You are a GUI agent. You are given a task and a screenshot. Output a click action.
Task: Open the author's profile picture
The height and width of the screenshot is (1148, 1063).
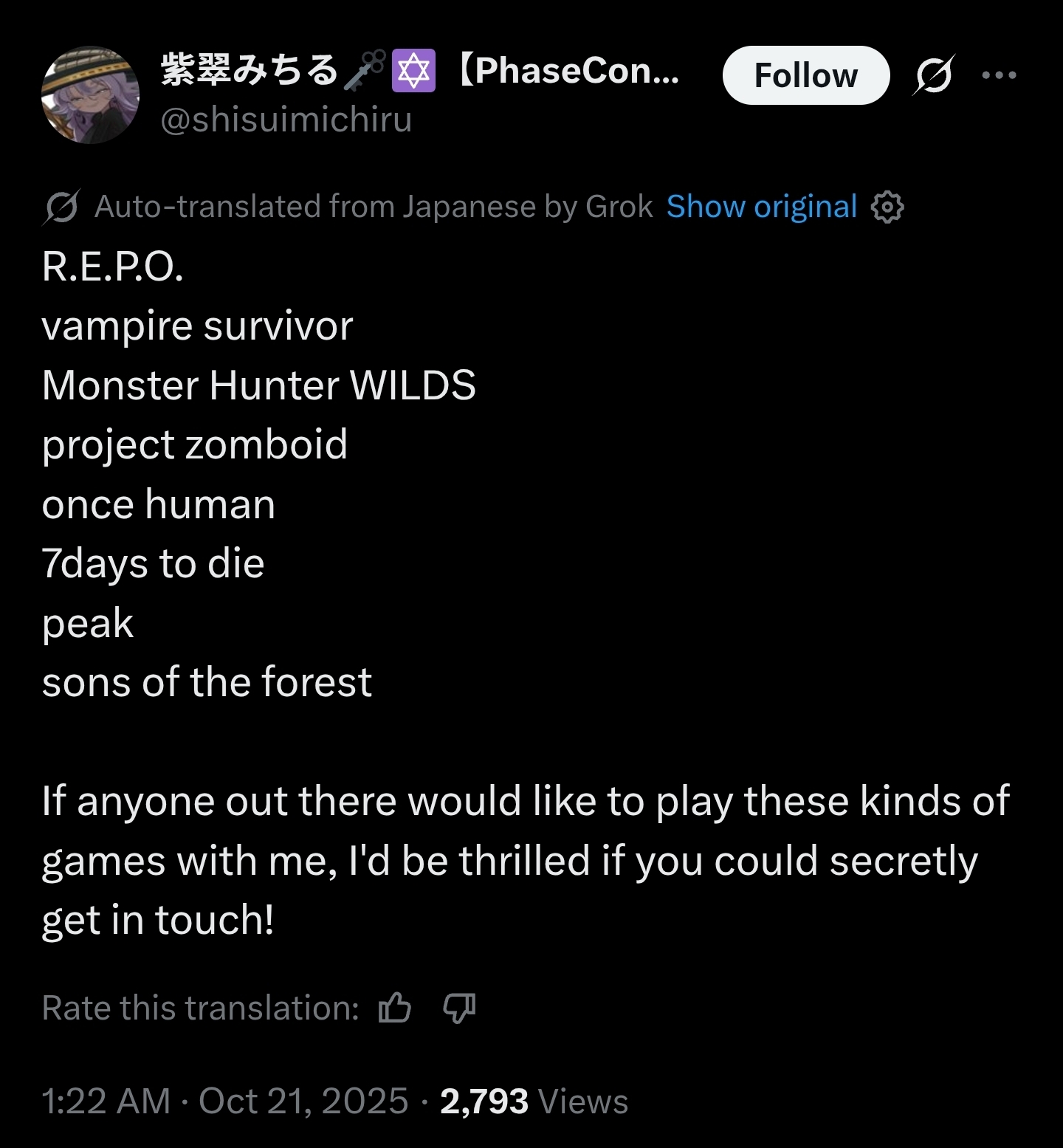91,95
